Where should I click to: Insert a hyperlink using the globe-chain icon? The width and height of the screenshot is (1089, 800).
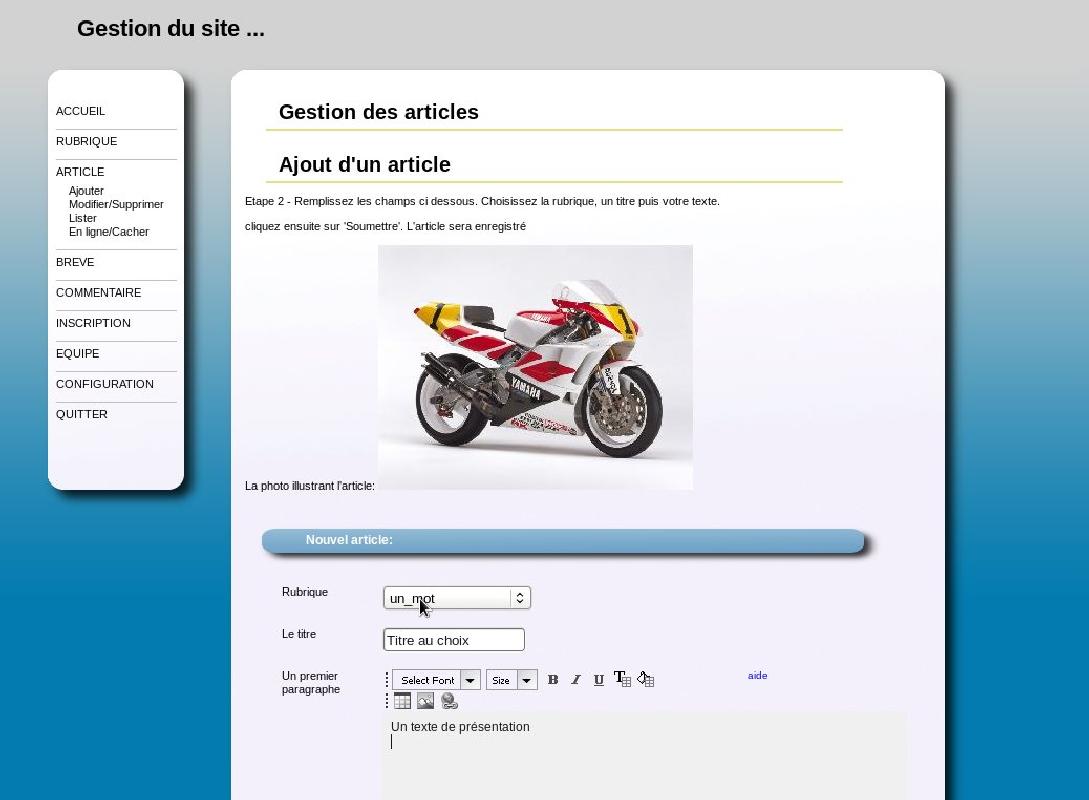click(449, 701)
